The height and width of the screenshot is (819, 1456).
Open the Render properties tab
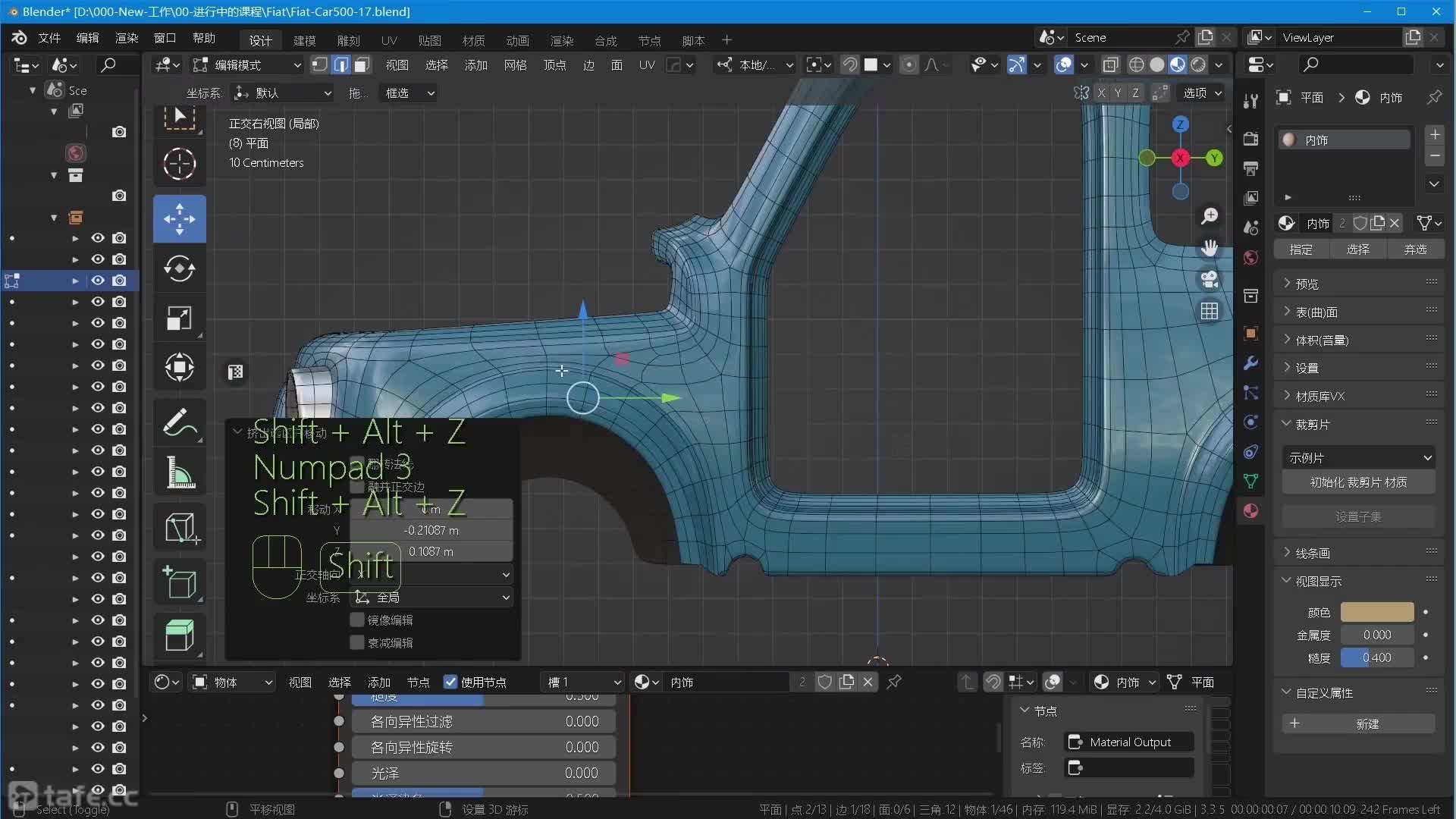(1250, 139)
